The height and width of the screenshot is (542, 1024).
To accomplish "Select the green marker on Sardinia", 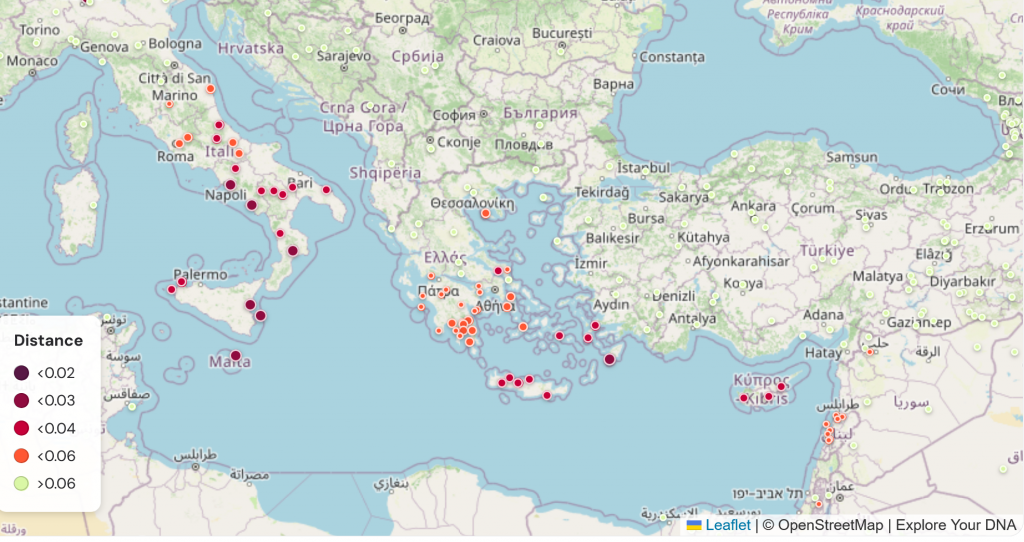I will [x=93, y=206].
